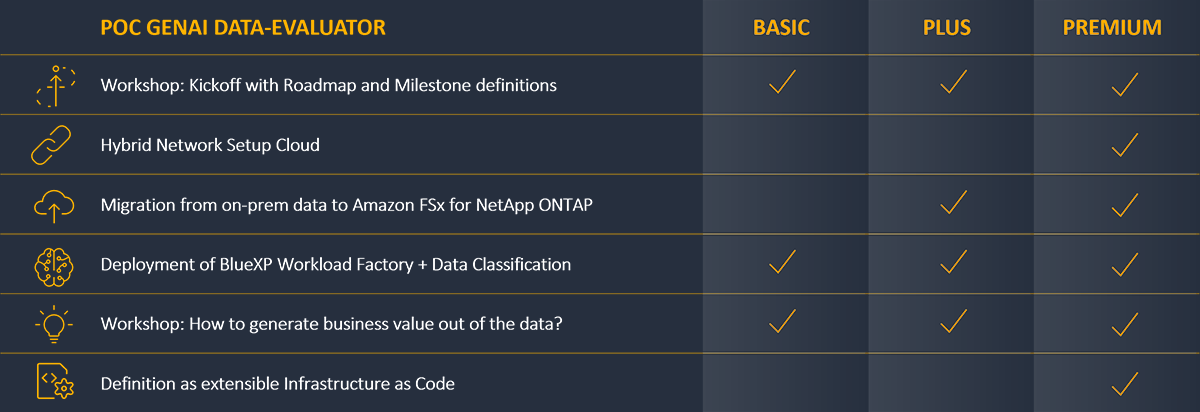The height and width of the screenshot is (412, 1200).
Task: Click the code file gear icon
Action: click(50, 383)
